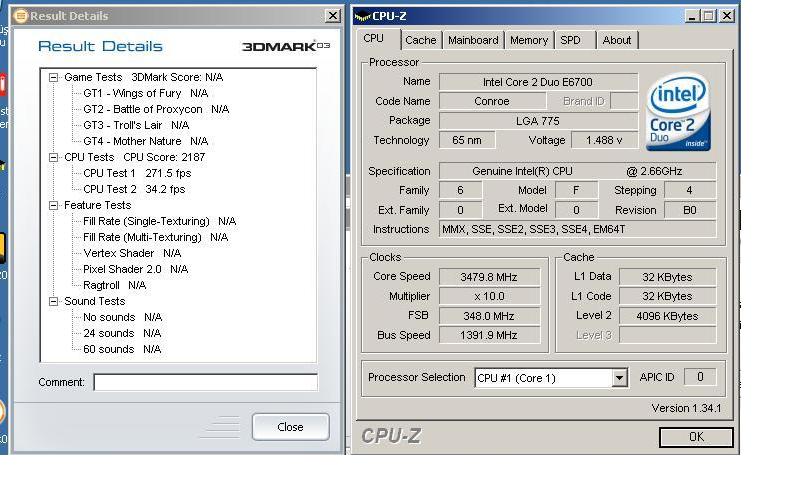Switch to the Mainboard tab in CPU-Z

click(473, 40)
